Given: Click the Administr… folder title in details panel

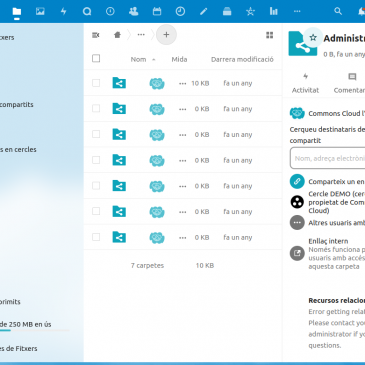Looking at the screenshot, I should [x=344, y=38].
